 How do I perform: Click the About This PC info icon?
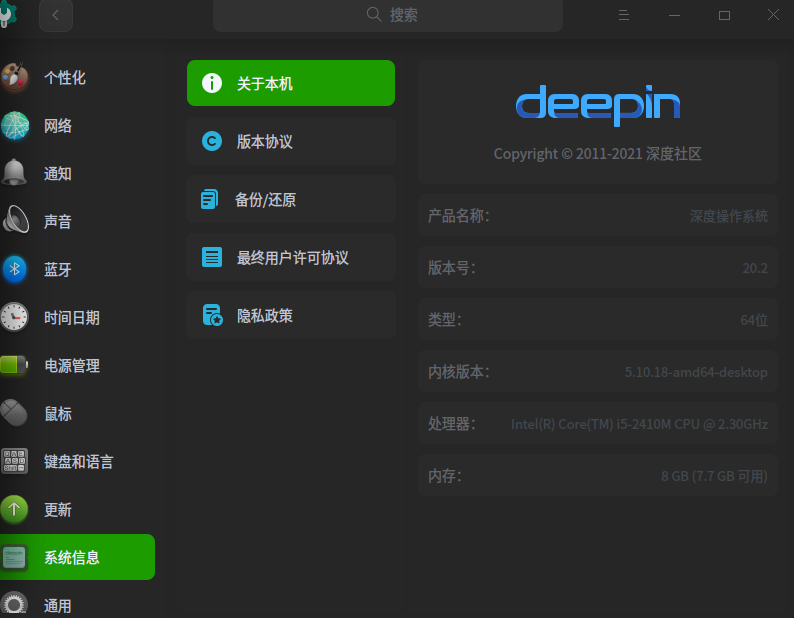[x=212, y=83]
